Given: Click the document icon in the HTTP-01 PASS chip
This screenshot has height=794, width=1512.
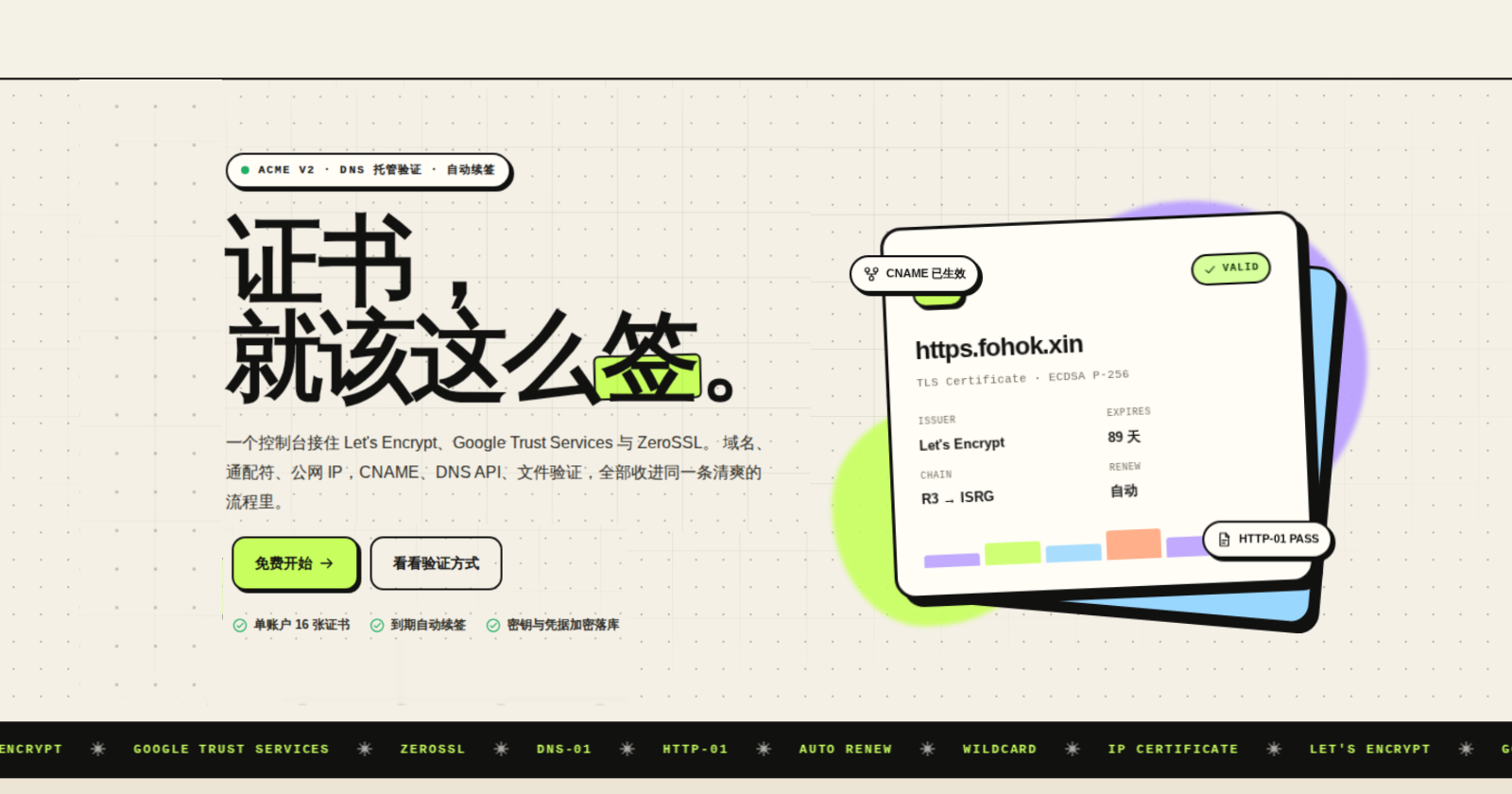Looking at the screenshot, I should (x=1225, y=539).
